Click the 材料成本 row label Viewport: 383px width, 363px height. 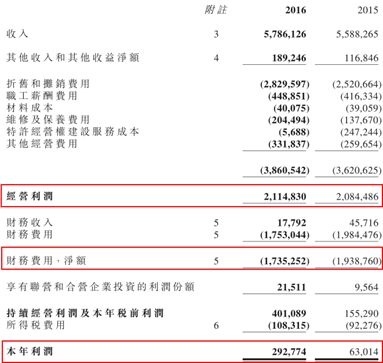click(29, 108)
